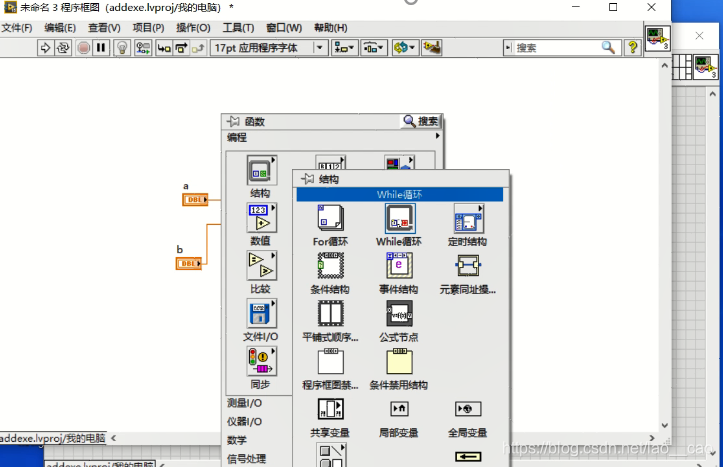
Task: Click the Step Over button
Action: [x=181, y=47]
